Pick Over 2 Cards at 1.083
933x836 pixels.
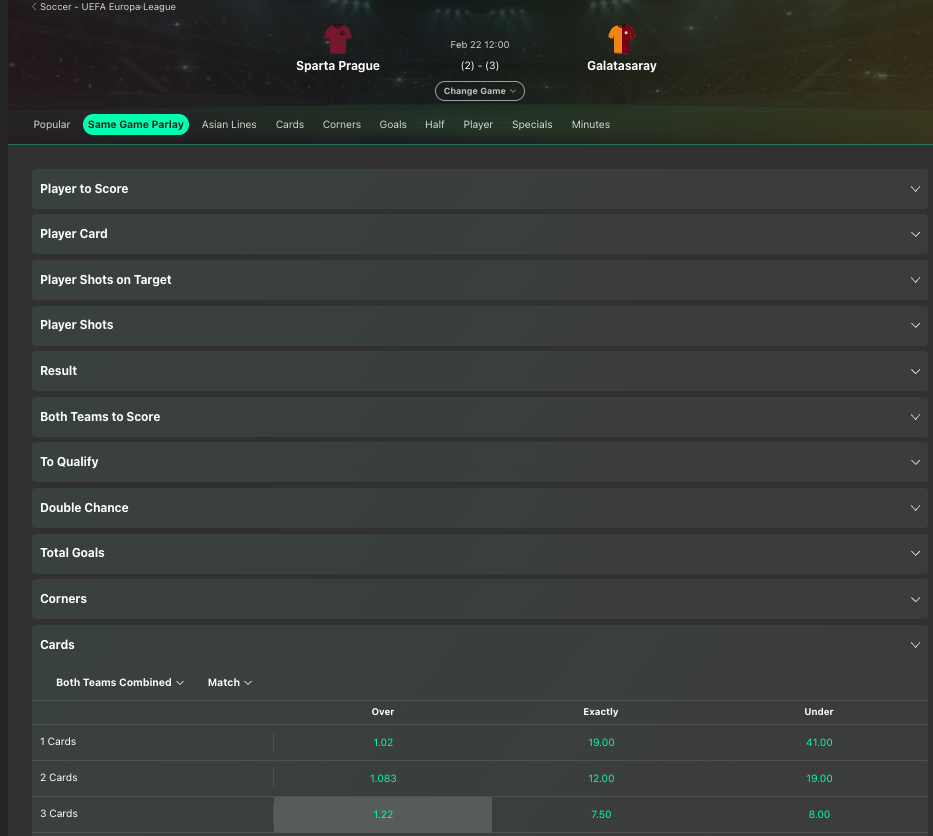pos(383,778)
